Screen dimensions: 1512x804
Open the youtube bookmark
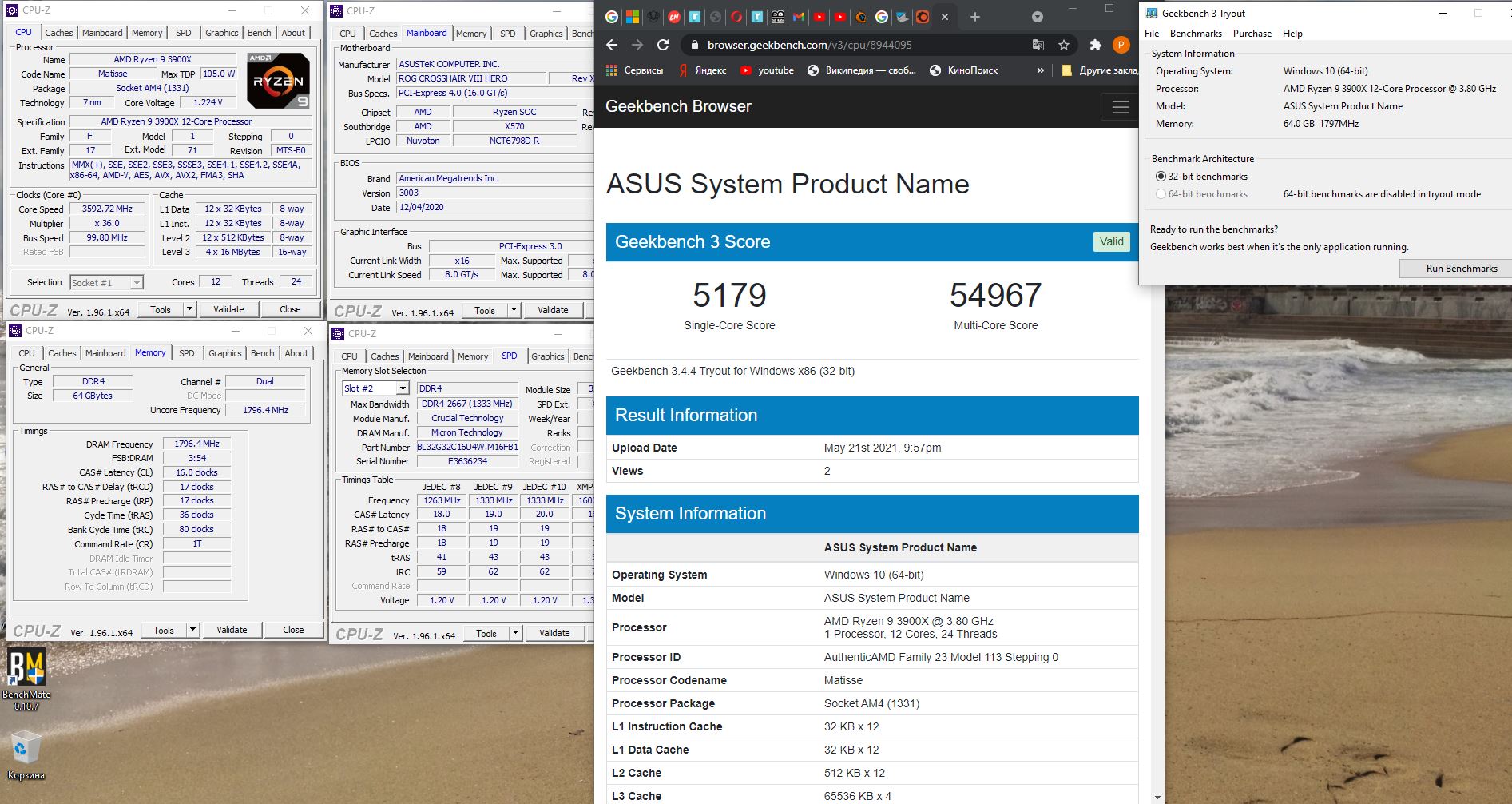(x=767, y=70)
